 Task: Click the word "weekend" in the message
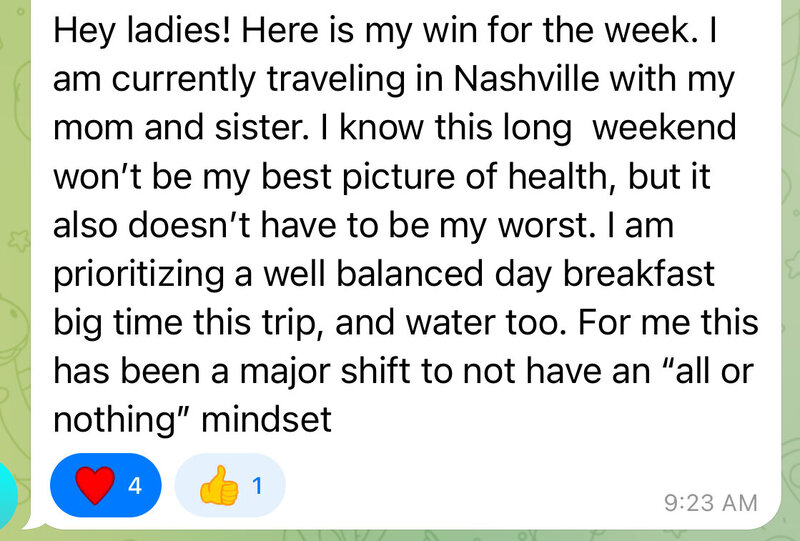(x=664, y=128)
